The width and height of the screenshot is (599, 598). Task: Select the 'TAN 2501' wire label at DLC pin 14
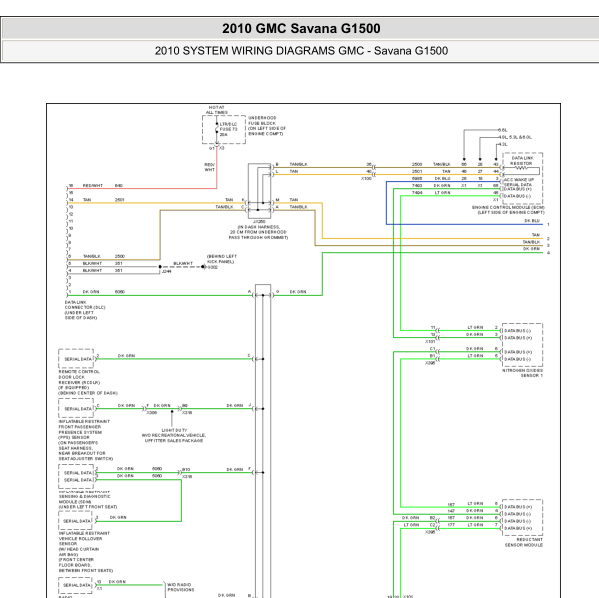103,200
